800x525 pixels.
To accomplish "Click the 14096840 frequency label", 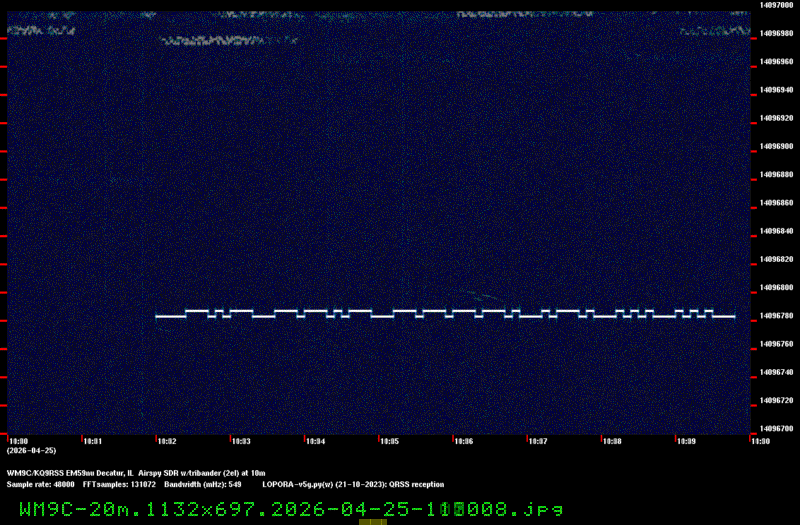I will pos(776,231).
